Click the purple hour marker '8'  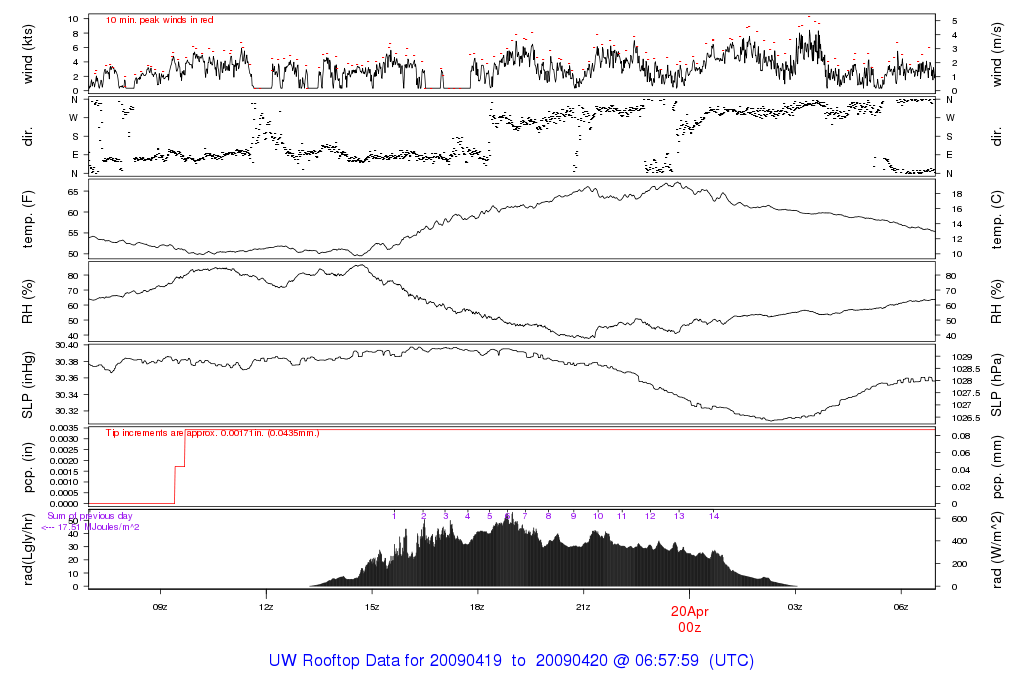pos(549,516)
